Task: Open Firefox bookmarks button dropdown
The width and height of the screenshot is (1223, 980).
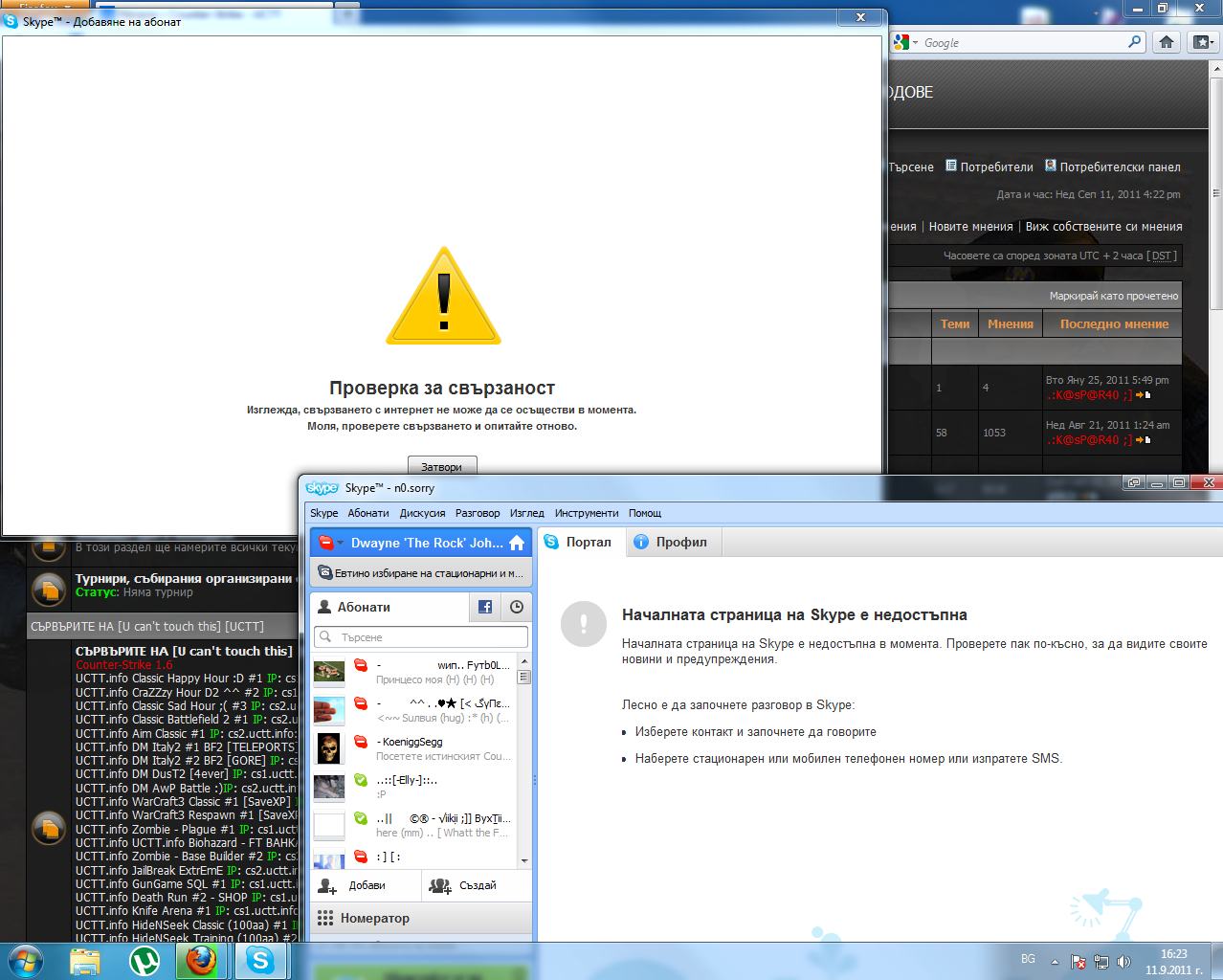Action: coord(1202,42)
